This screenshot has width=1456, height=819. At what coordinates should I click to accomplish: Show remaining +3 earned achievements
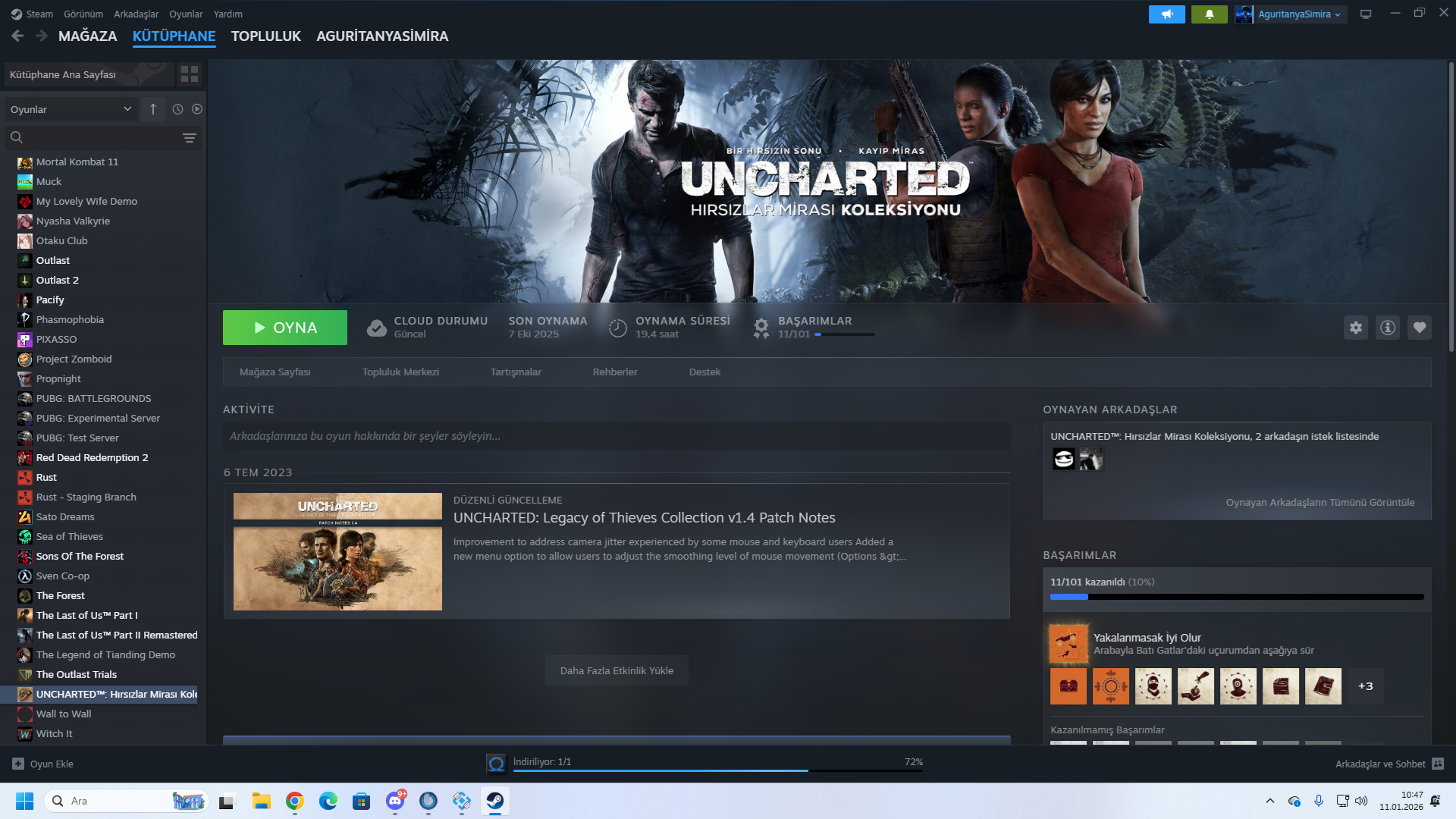1366,686
